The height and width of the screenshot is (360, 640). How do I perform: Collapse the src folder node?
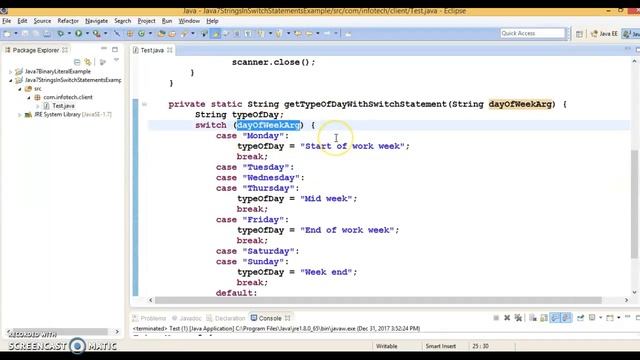click(x=20, y=89)
